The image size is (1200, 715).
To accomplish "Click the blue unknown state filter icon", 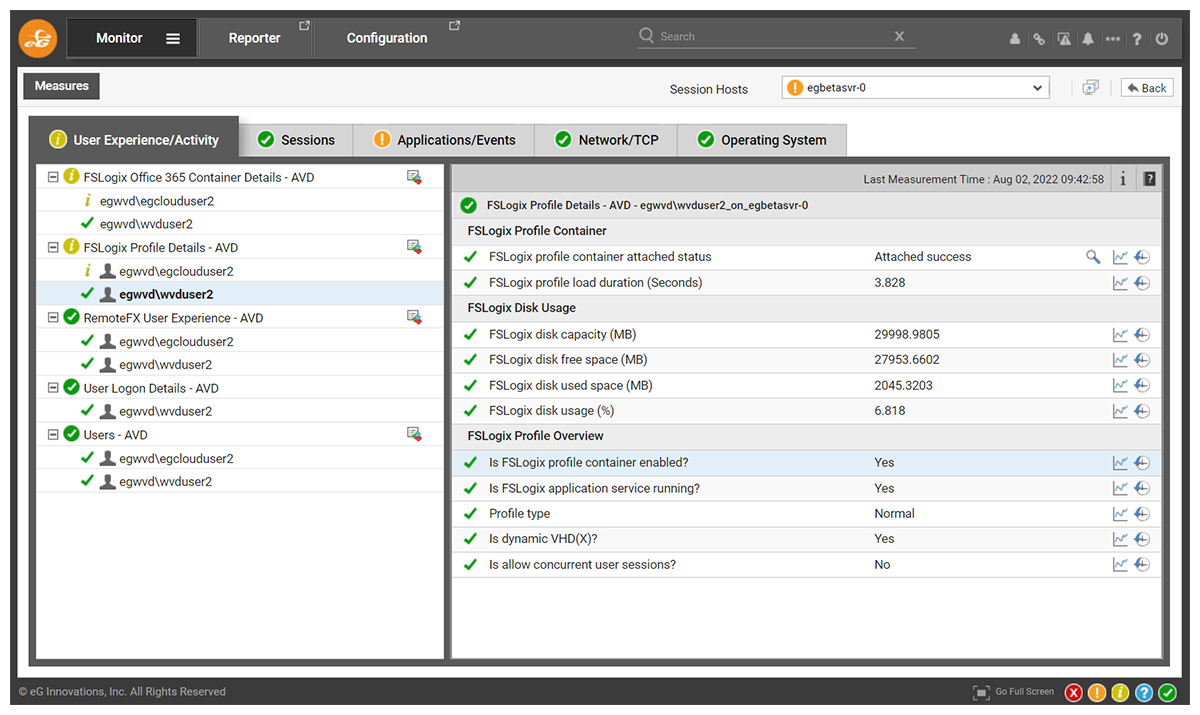I will tap(1144, 693).
